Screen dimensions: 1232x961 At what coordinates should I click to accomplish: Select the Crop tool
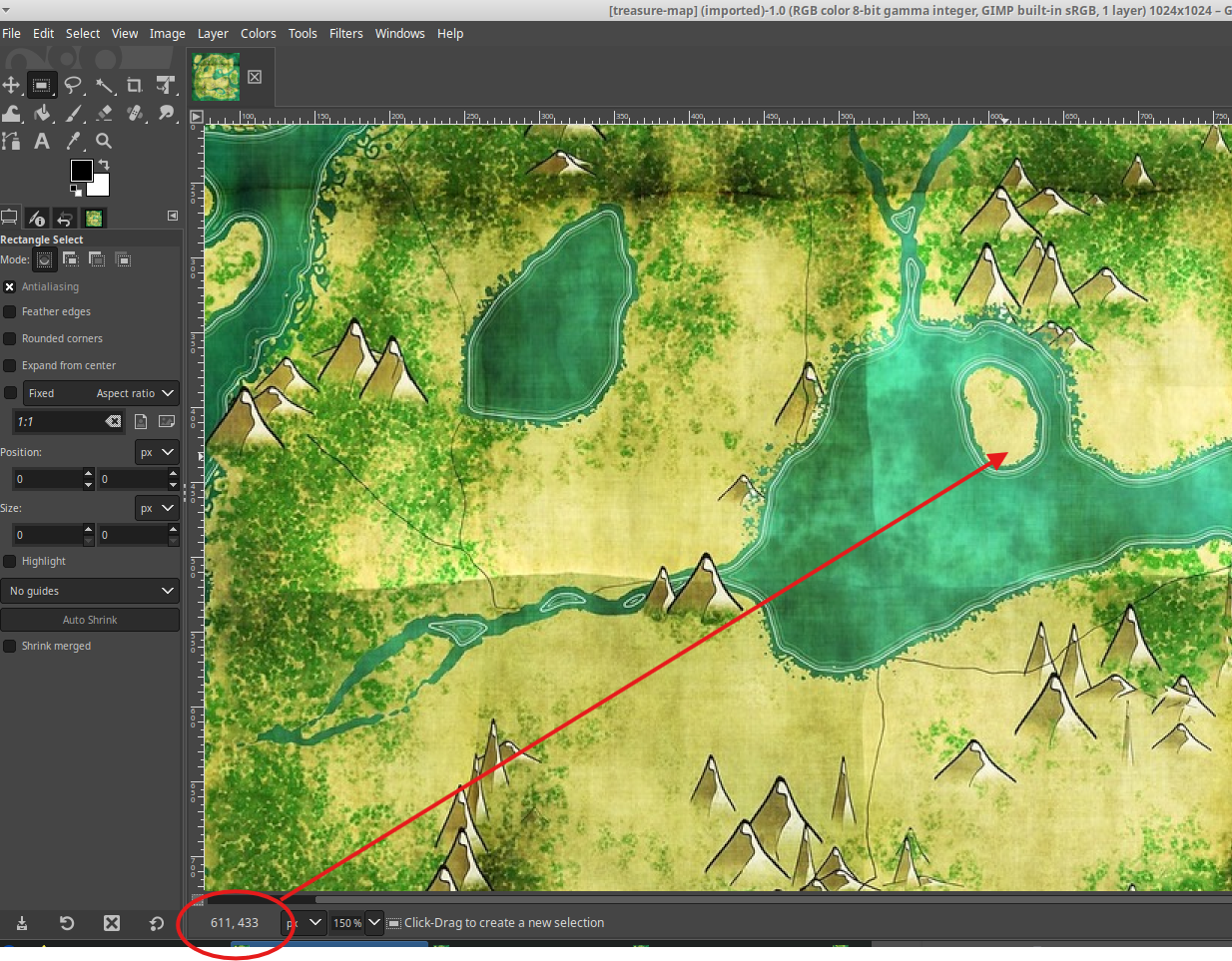[x=135, y=85]
